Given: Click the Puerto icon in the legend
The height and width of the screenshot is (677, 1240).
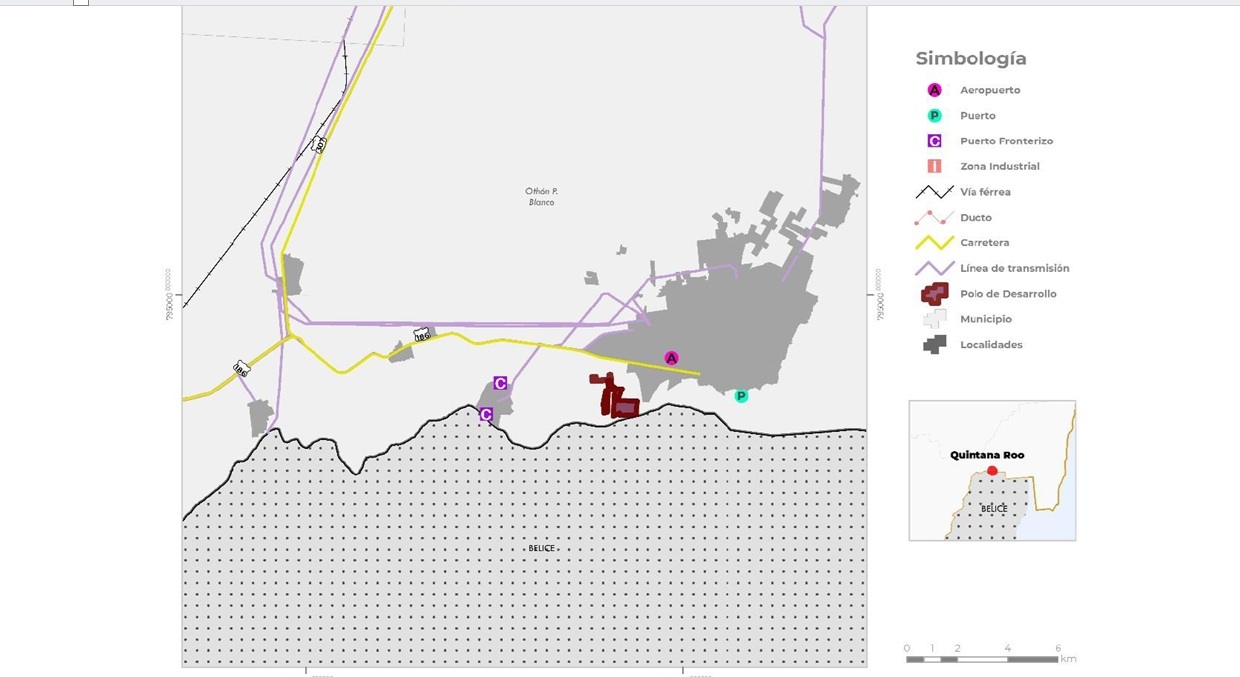Looking at the screenshot, I should tap(934, 116).
